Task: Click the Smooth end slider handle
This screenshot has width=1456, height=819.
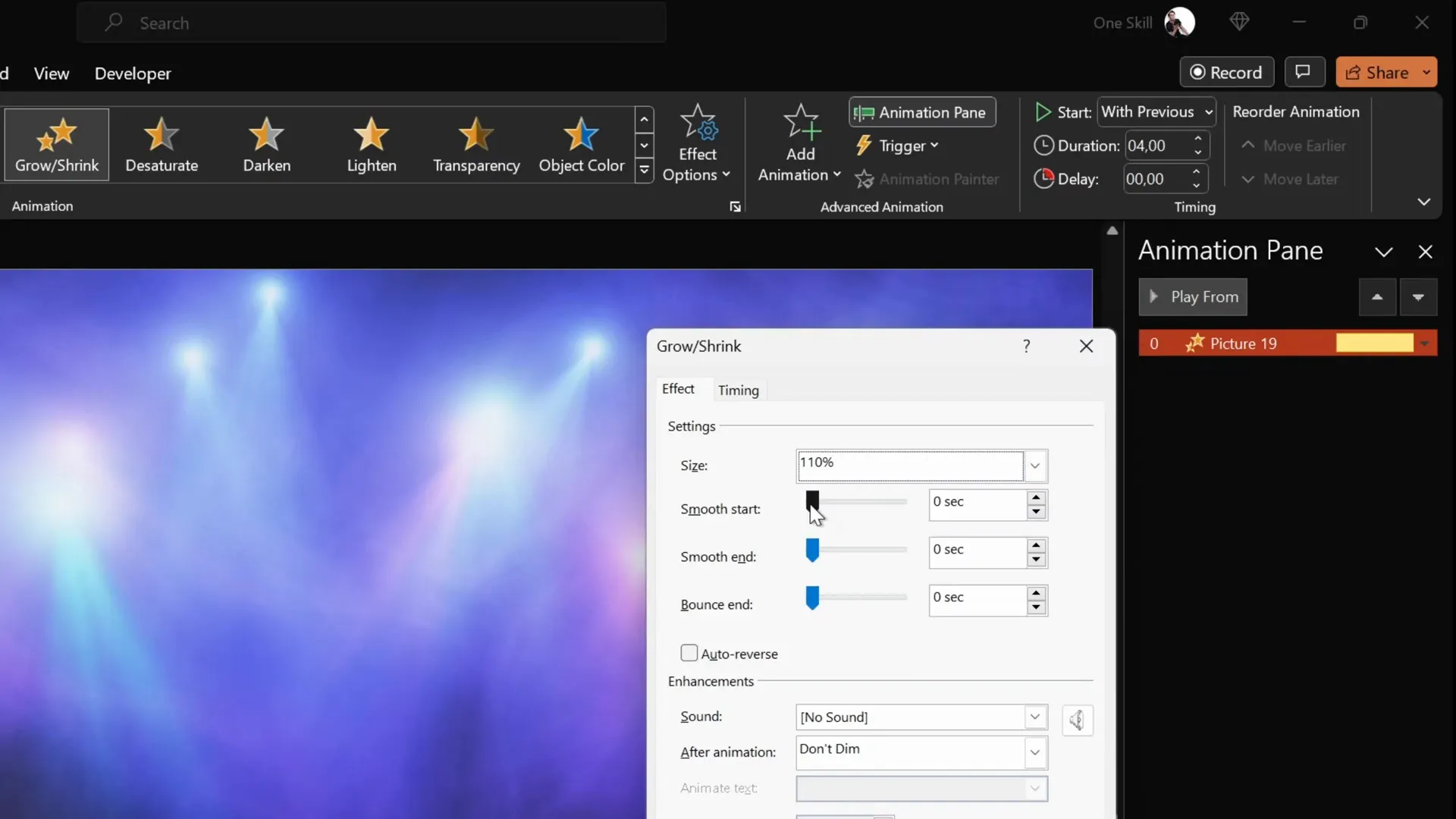Action: (812, 550)
